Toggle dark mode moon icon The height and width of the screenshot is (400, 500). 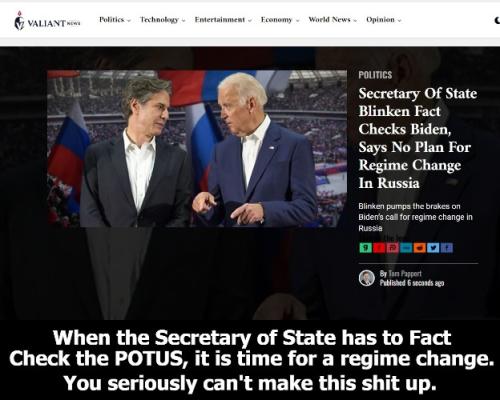[497, 20]
